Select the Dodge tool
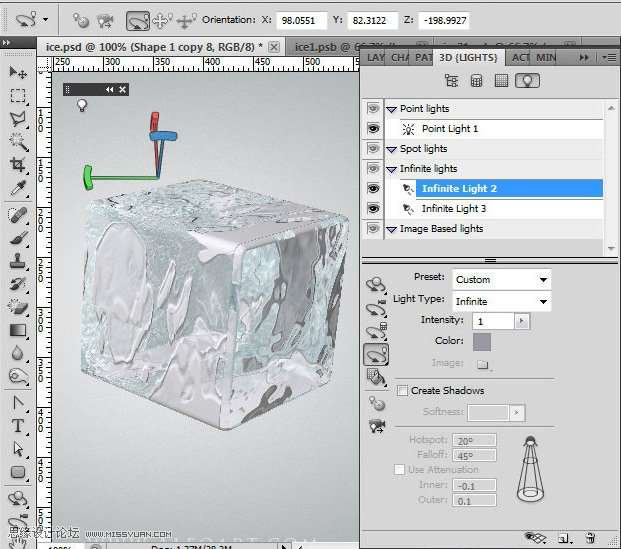The height and width of the screenshot is (549, 621). 18,376
